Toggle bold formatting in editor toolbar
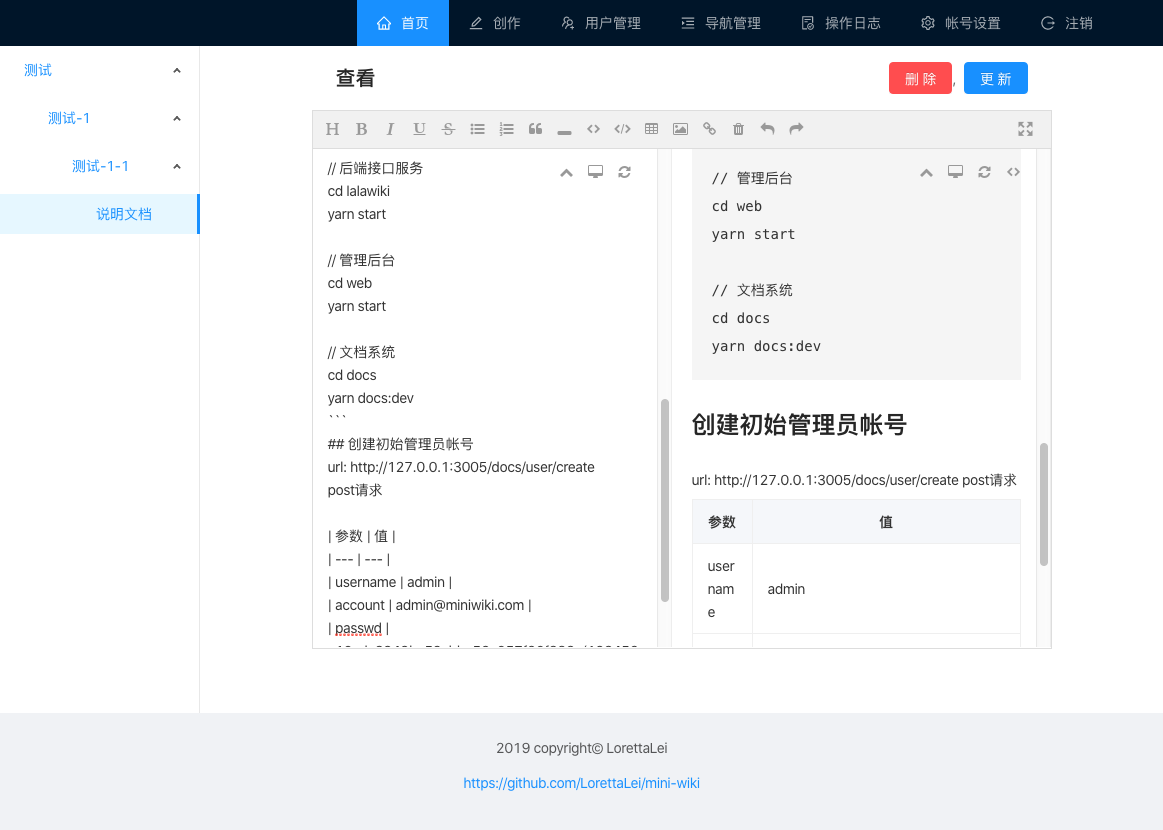This screenshot has height=830, width=1163. pyautogui.click(x=361, y=129)
